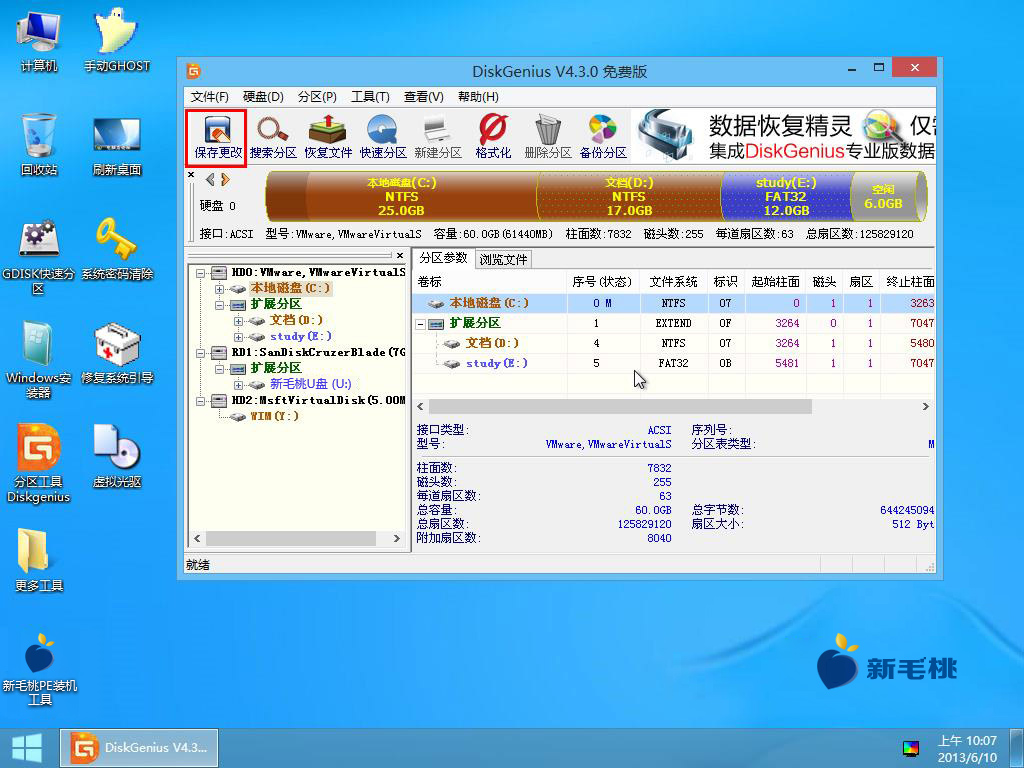1024x768 pixels.
Task: Click the 保存更改 (Save Changes) toolbar icon
Action: tap(217, 138)
